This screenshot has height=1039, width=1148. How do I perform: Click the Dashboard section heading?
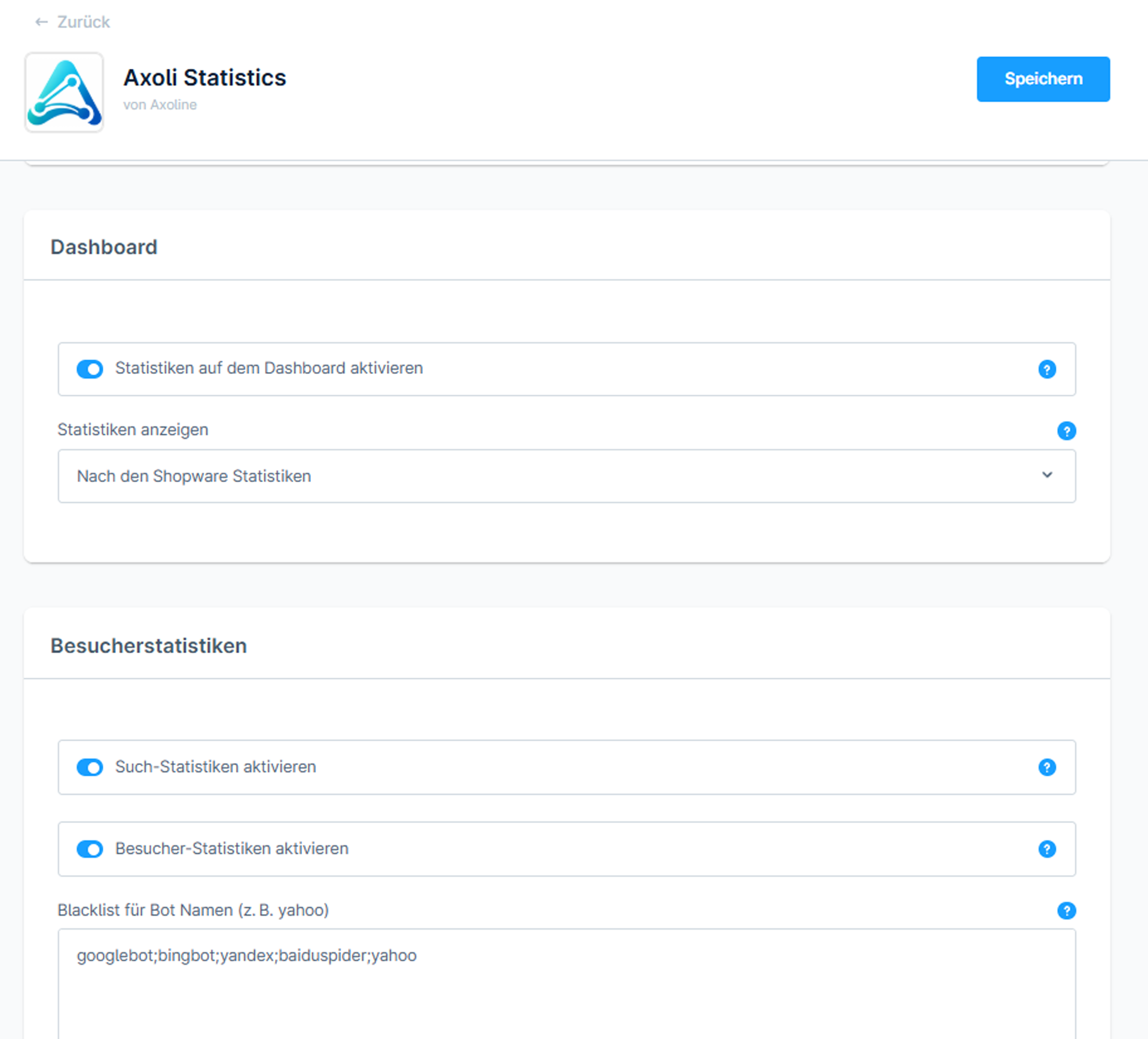103,247
